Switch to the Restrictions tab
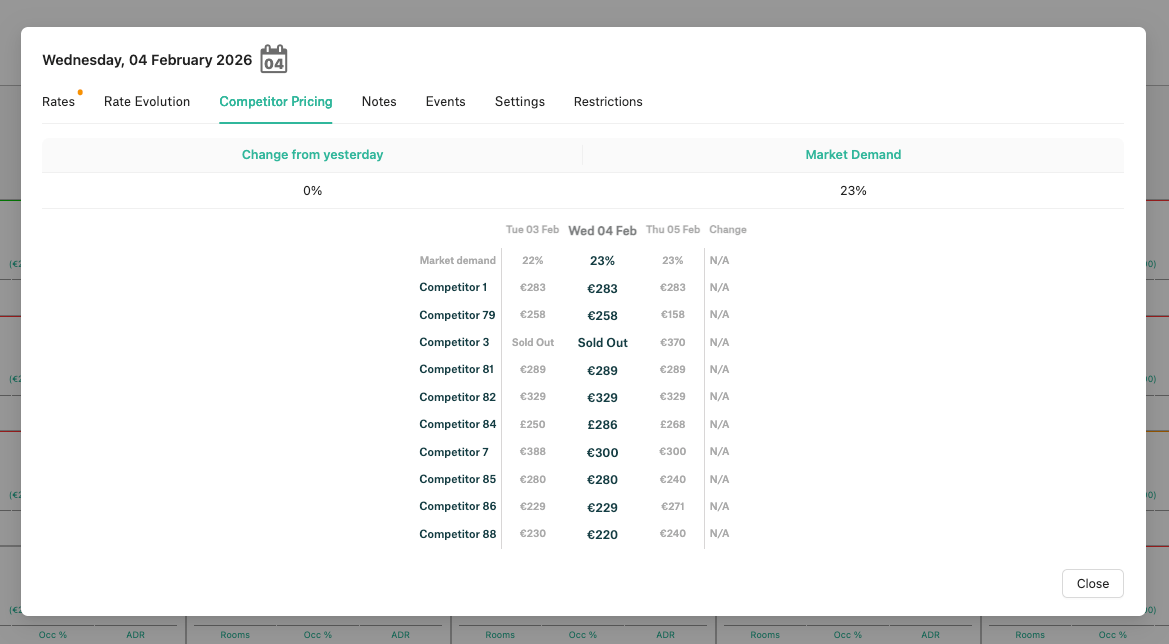Viewport: 1169px width, 644px height. (x=608, y=101)
